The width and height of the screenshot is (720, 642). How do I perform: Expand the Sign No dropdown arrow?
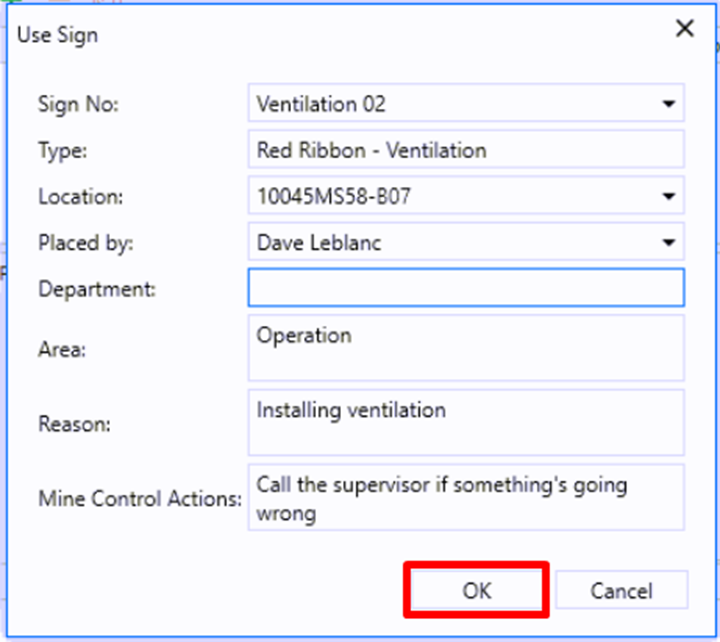tap(668, 104)
